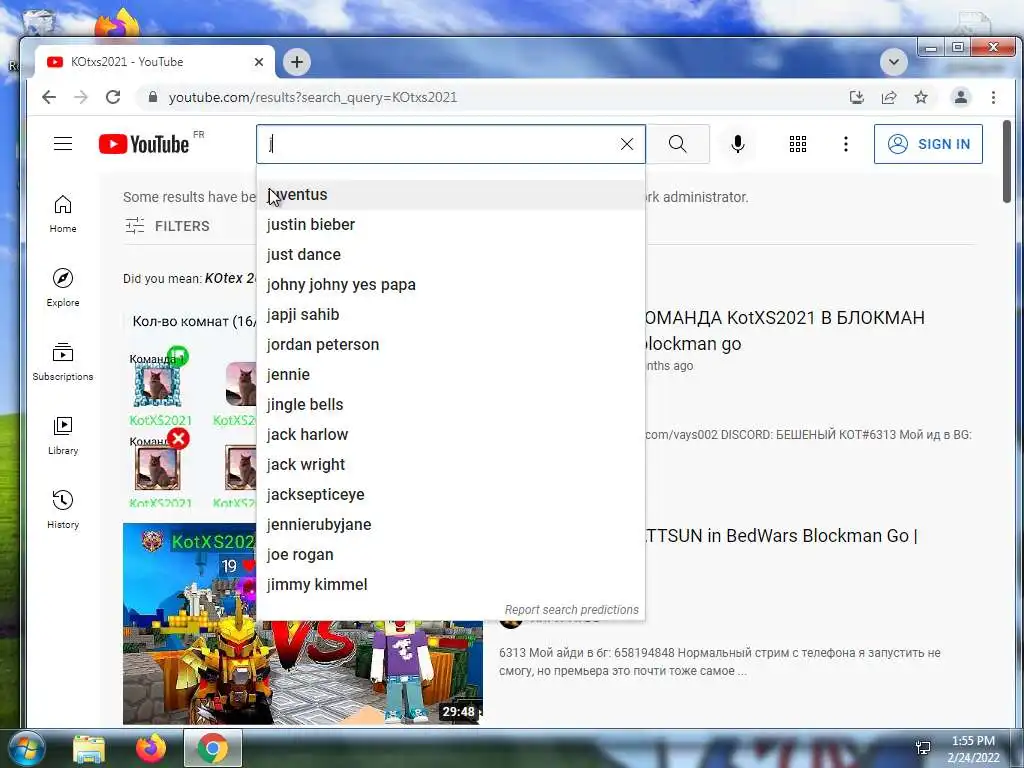The height and width of the screenshot is (768, 1024).
Task: Choose 'jack harlow' from the predictions
Action: pos(451,435)
